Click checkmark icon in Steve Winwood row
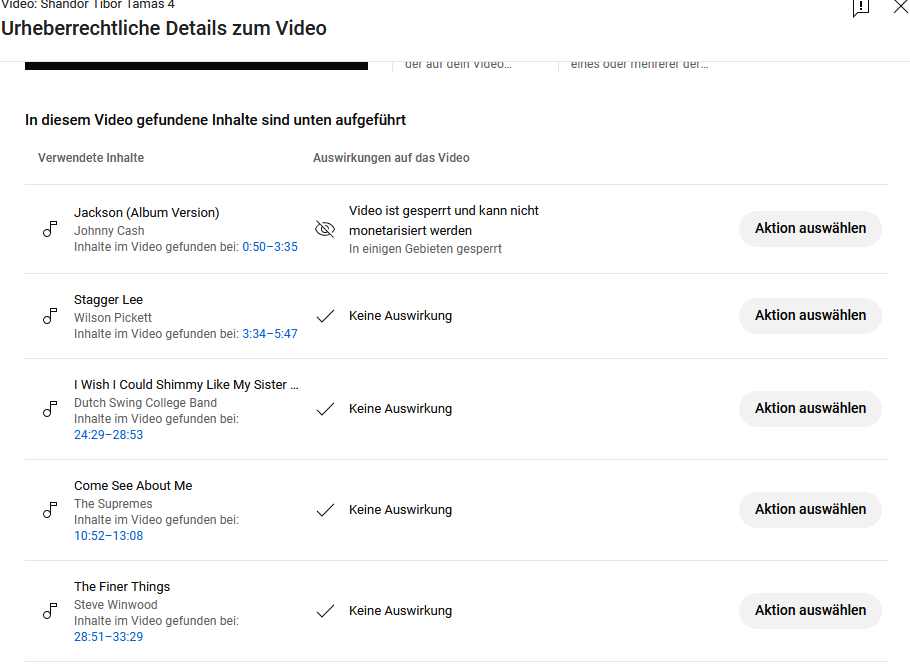The width and height of the screenshot is (910, 672). coord(325,611)
